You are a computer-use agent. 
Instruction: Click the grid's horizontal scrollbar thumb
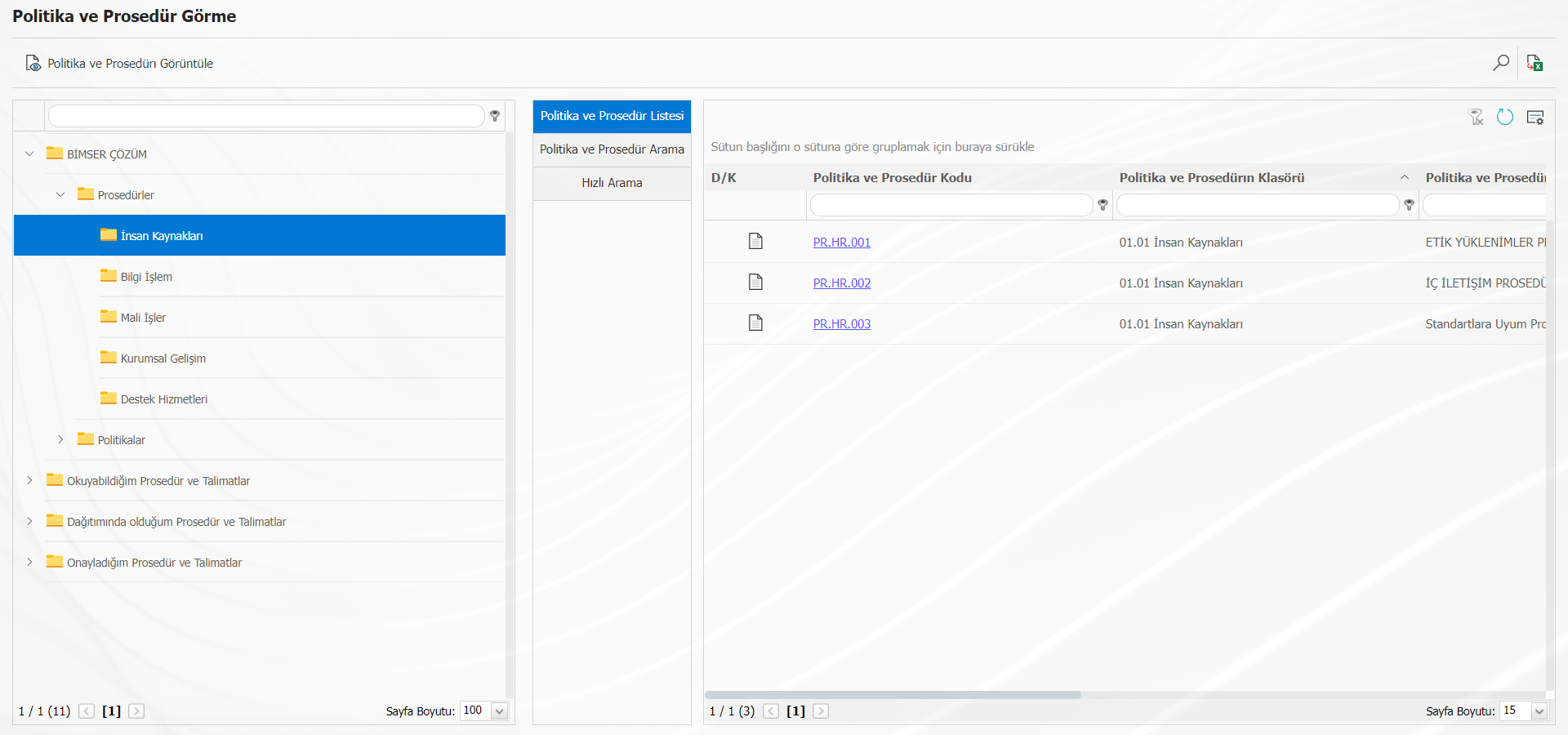point(893,695)
